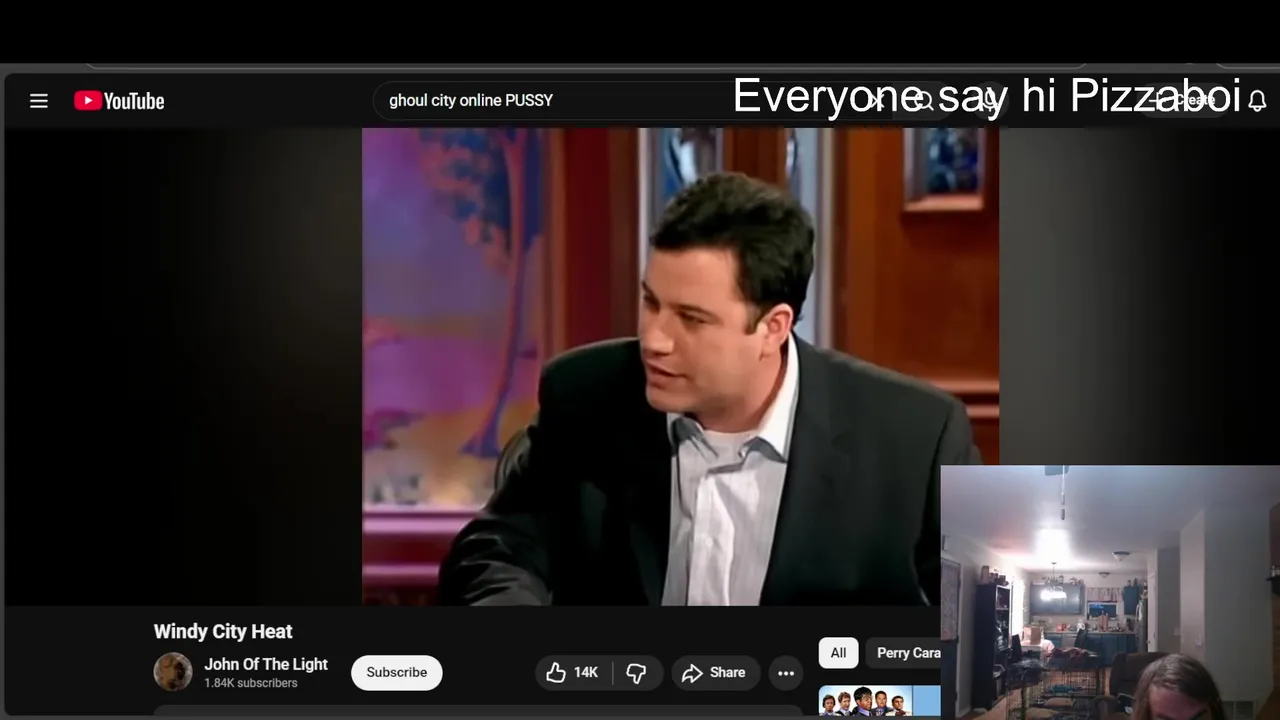1280x720 pixels.
Task: Go to YouTube home via logo
Action: coord(119,101)
